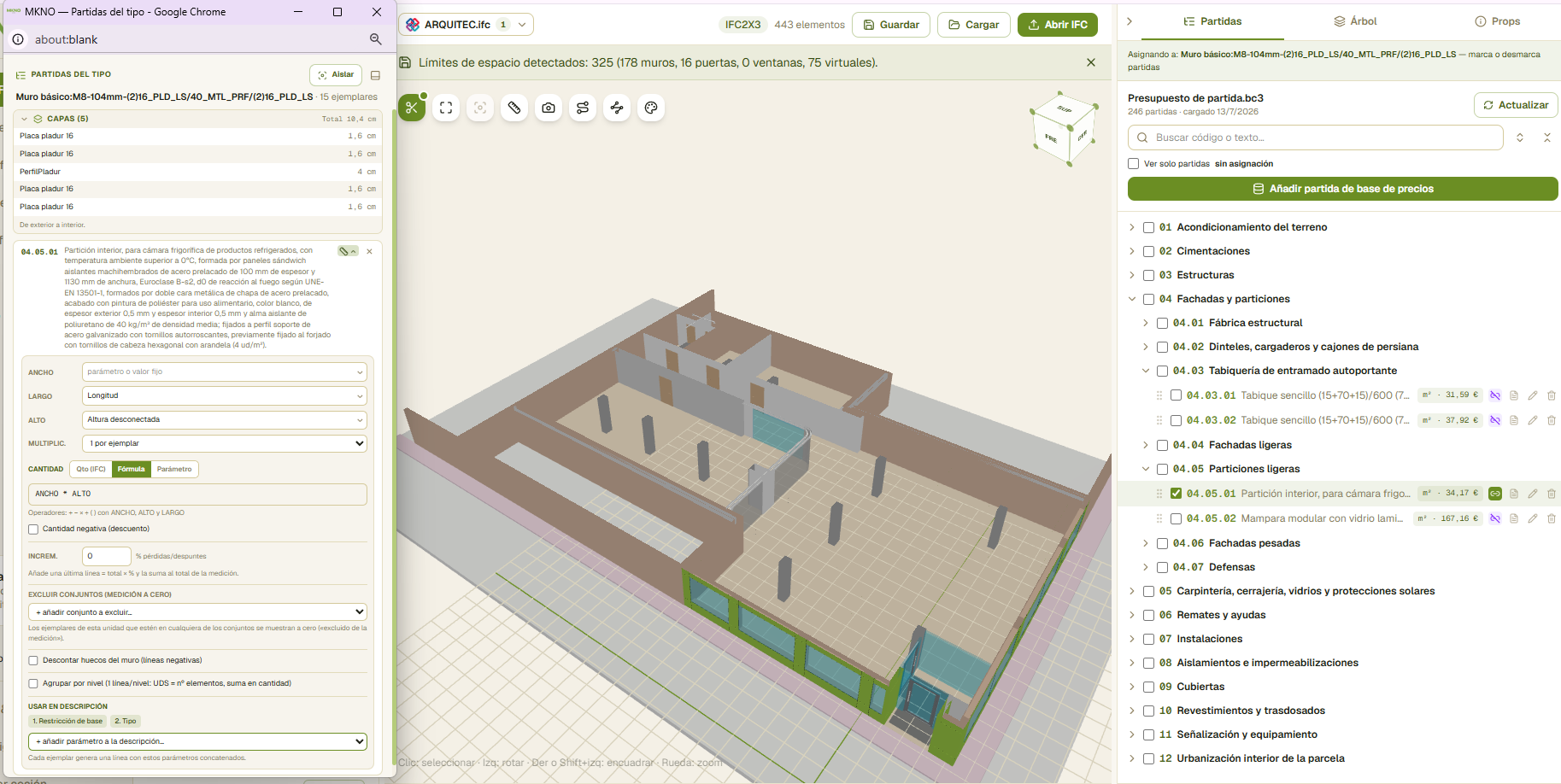The width and height of the screenshot is (1561, 784).
Task: Select the 'Qto (IFC)' quantity mode
Action: click(91, 469)
